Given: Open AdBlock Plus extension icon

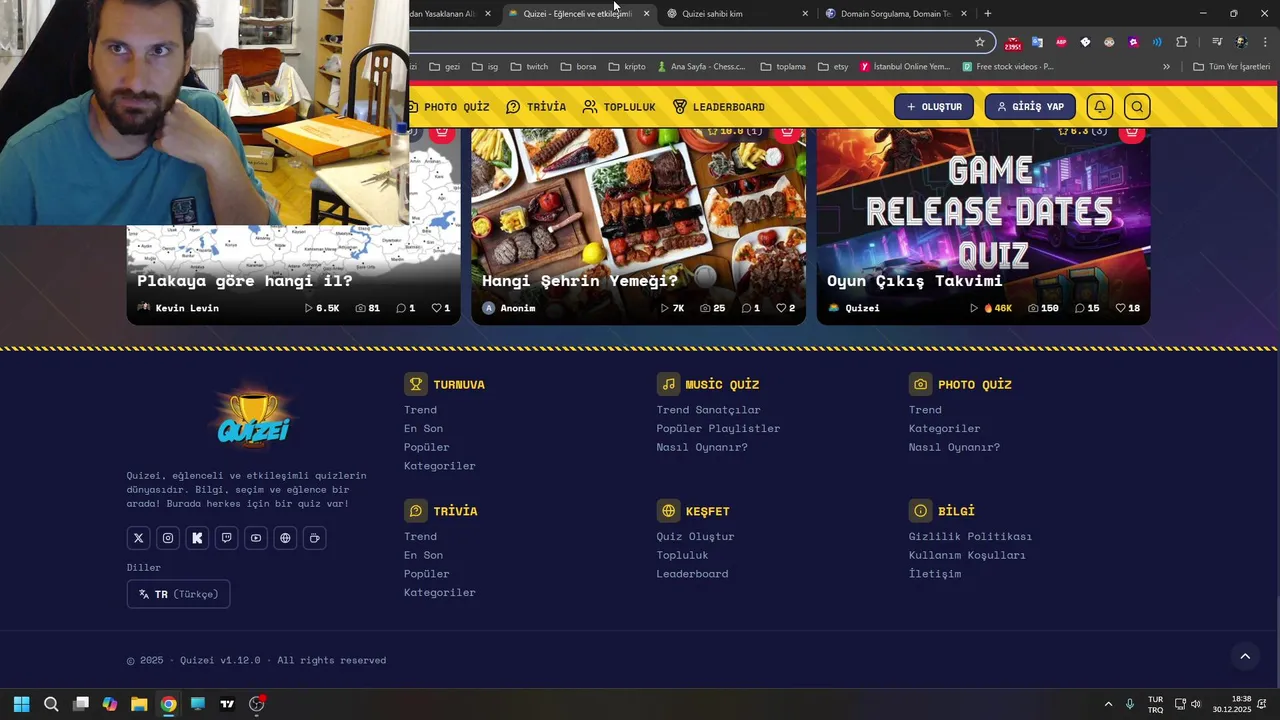Looking at the screenshot, I should [1061, 42].
